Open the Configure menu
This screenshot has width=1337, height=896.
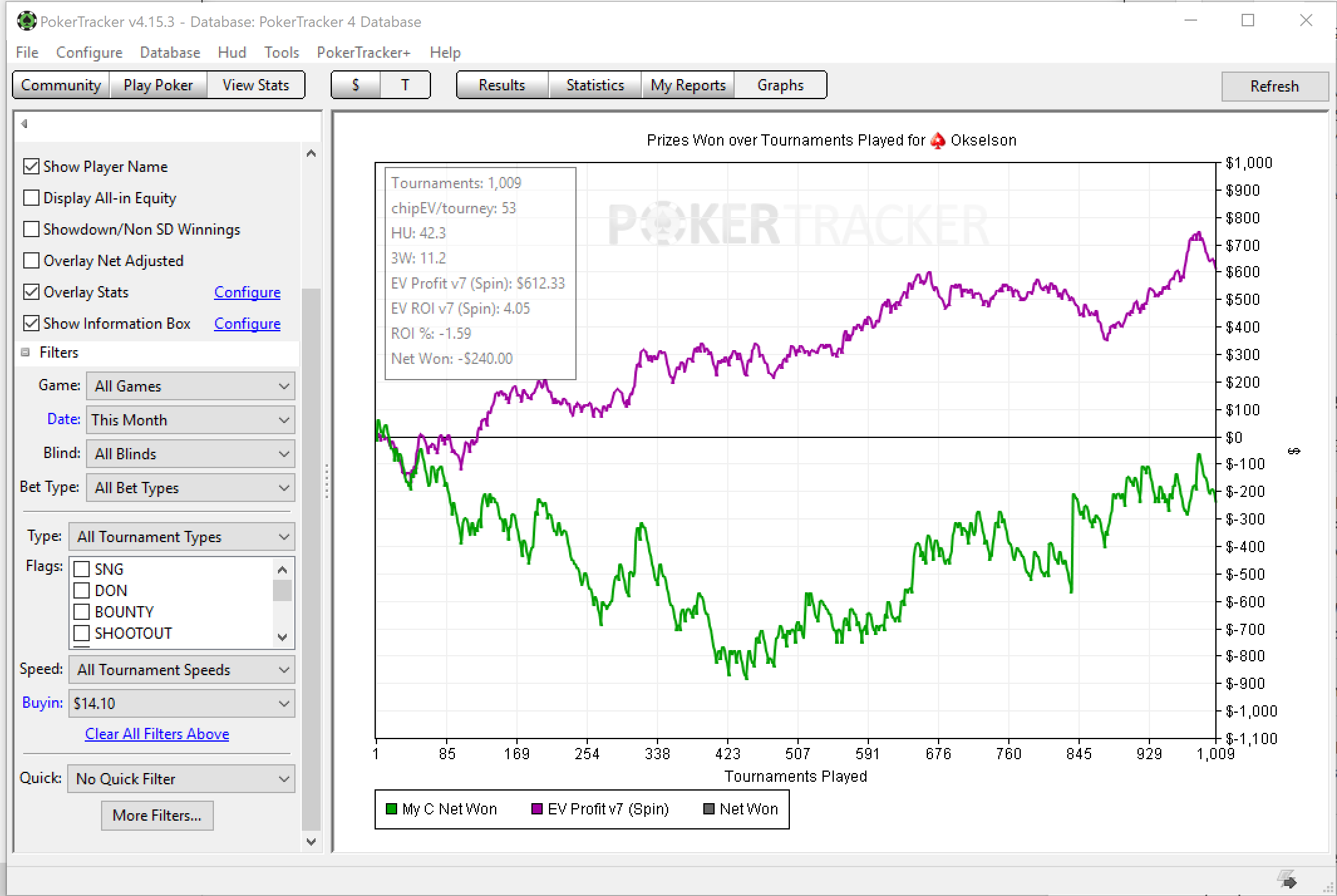point(89,53)
